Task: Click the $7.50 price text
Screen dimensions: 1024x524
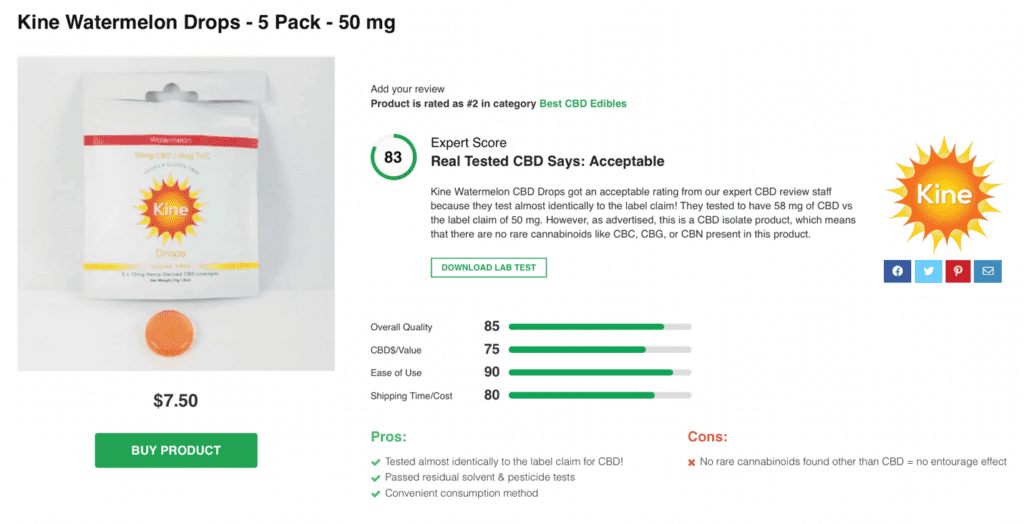Action: point(176,401)
